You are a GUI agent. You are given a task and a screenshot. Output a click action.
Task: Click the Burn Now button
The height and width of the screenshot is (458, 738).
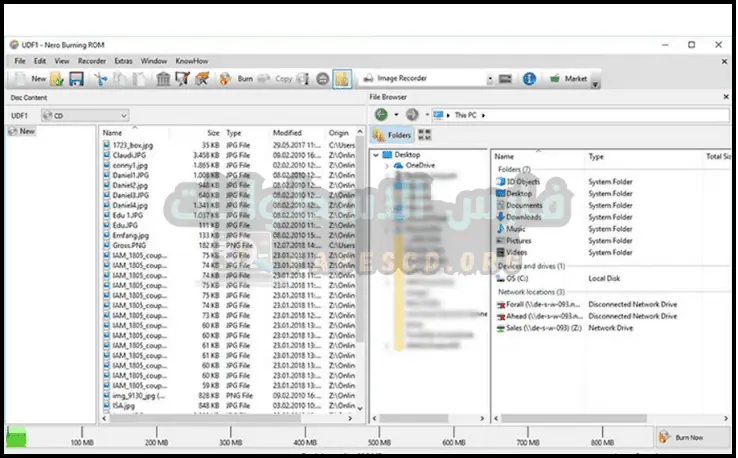pyautogui.click(x=691, y=437)
